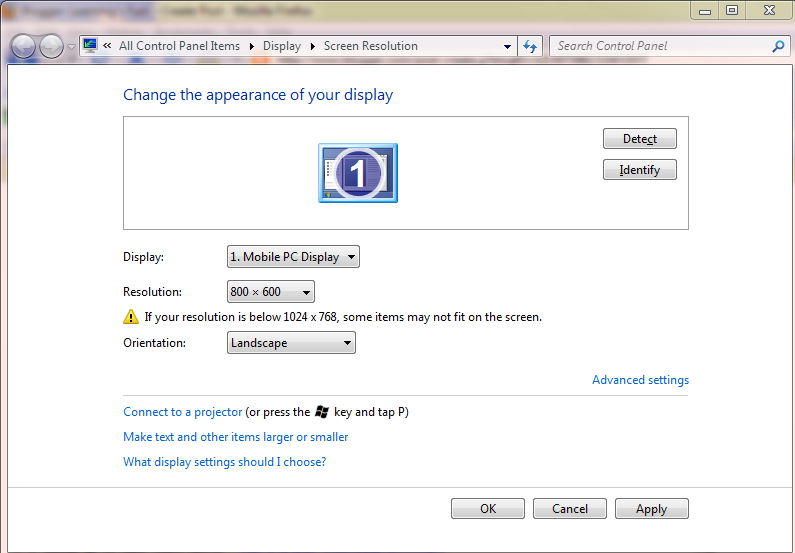Refresh the Control Panel page

point(530,46)
